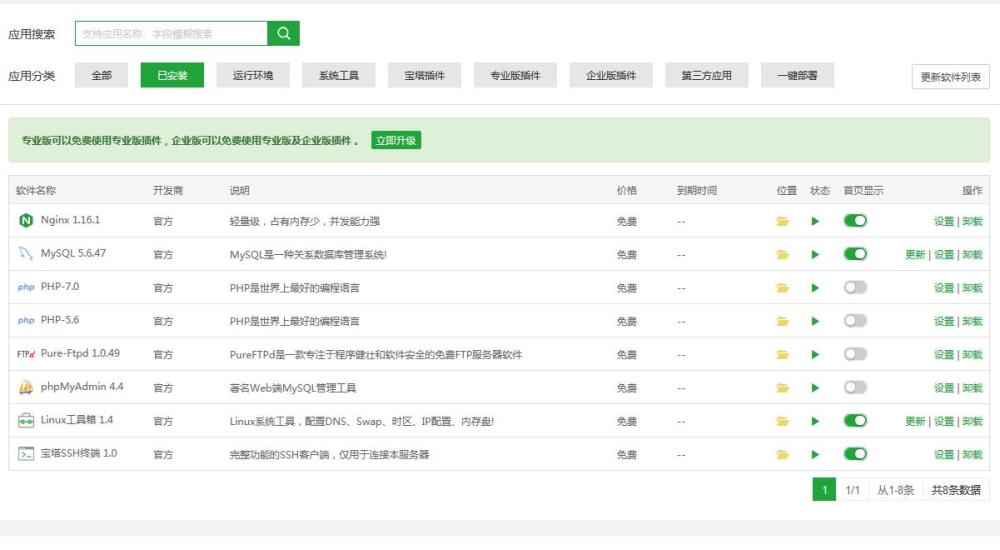Open Pure-Ftpd folder location icon
The width and height of the screenshot is (1000, 550).
(783, 355)
